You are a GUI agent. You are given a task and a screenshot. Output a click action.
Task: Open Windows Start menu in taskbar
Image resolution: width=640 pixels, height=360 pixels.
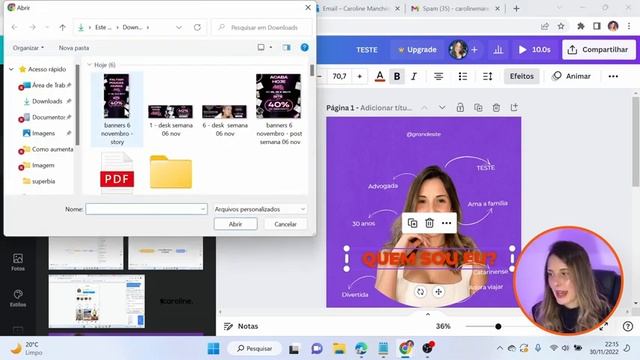pos(213,349)
